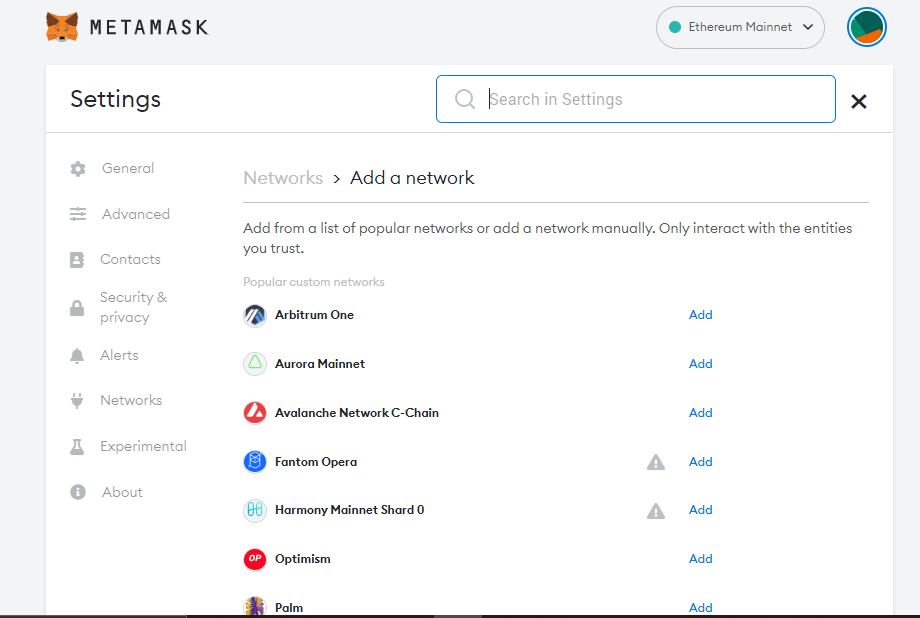
Task: Focus the Search in Settings field
Action: 635,99
